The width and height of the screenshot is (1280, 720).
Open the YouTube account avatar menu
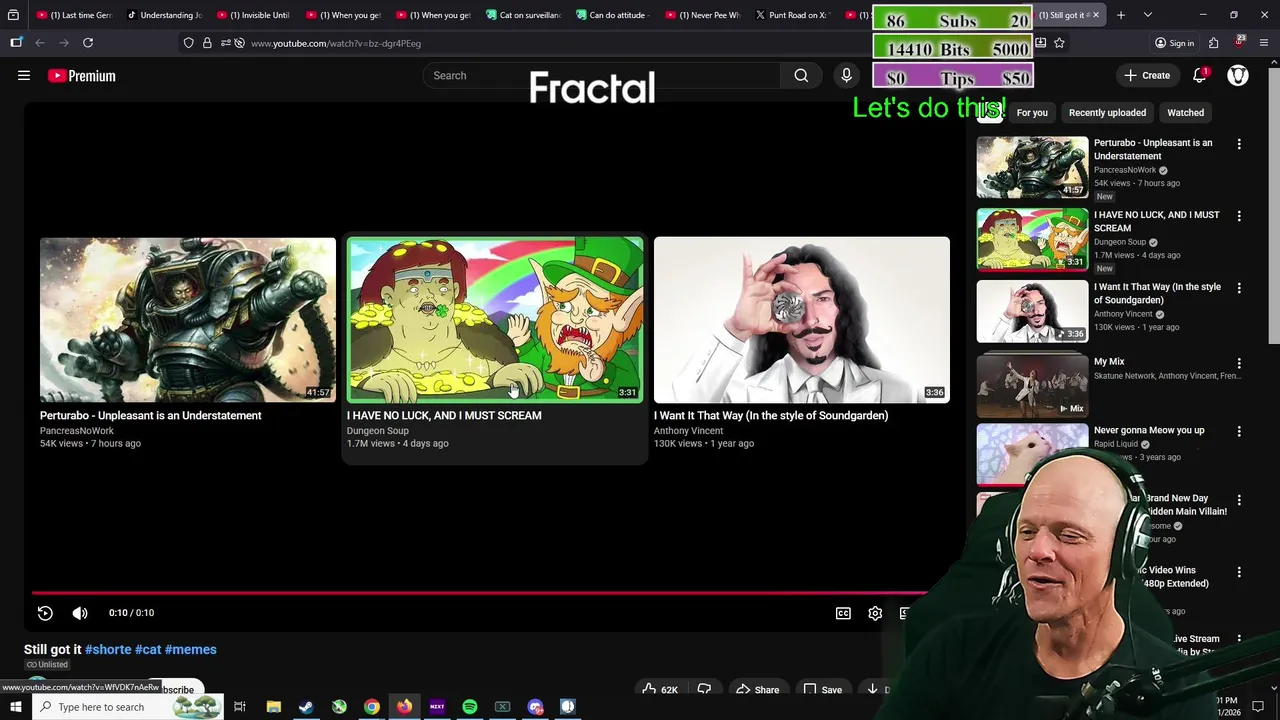tap(1238, 75)
